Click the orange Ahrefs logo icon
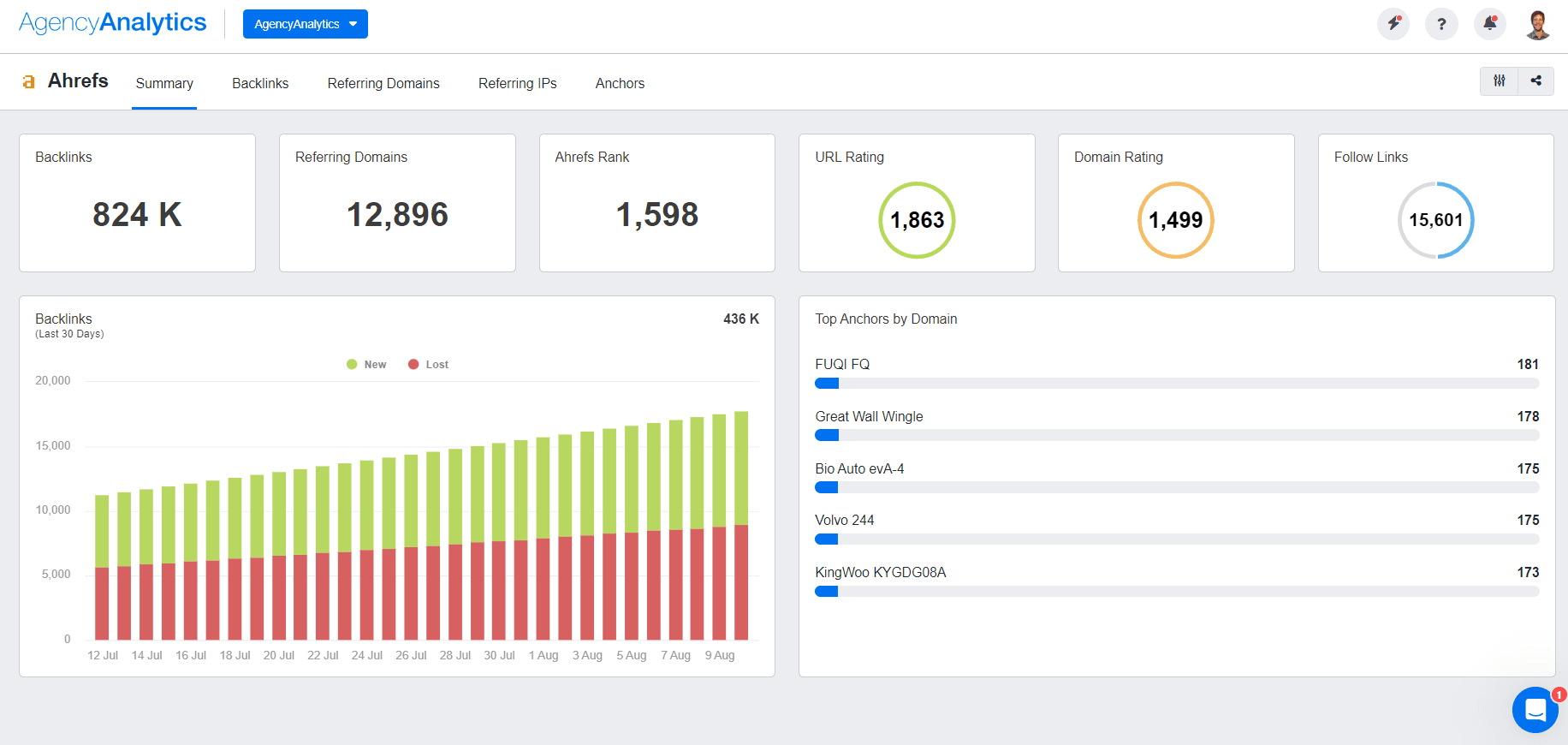The height and width of the screenshot is (745, 1568). click(29, 81)
